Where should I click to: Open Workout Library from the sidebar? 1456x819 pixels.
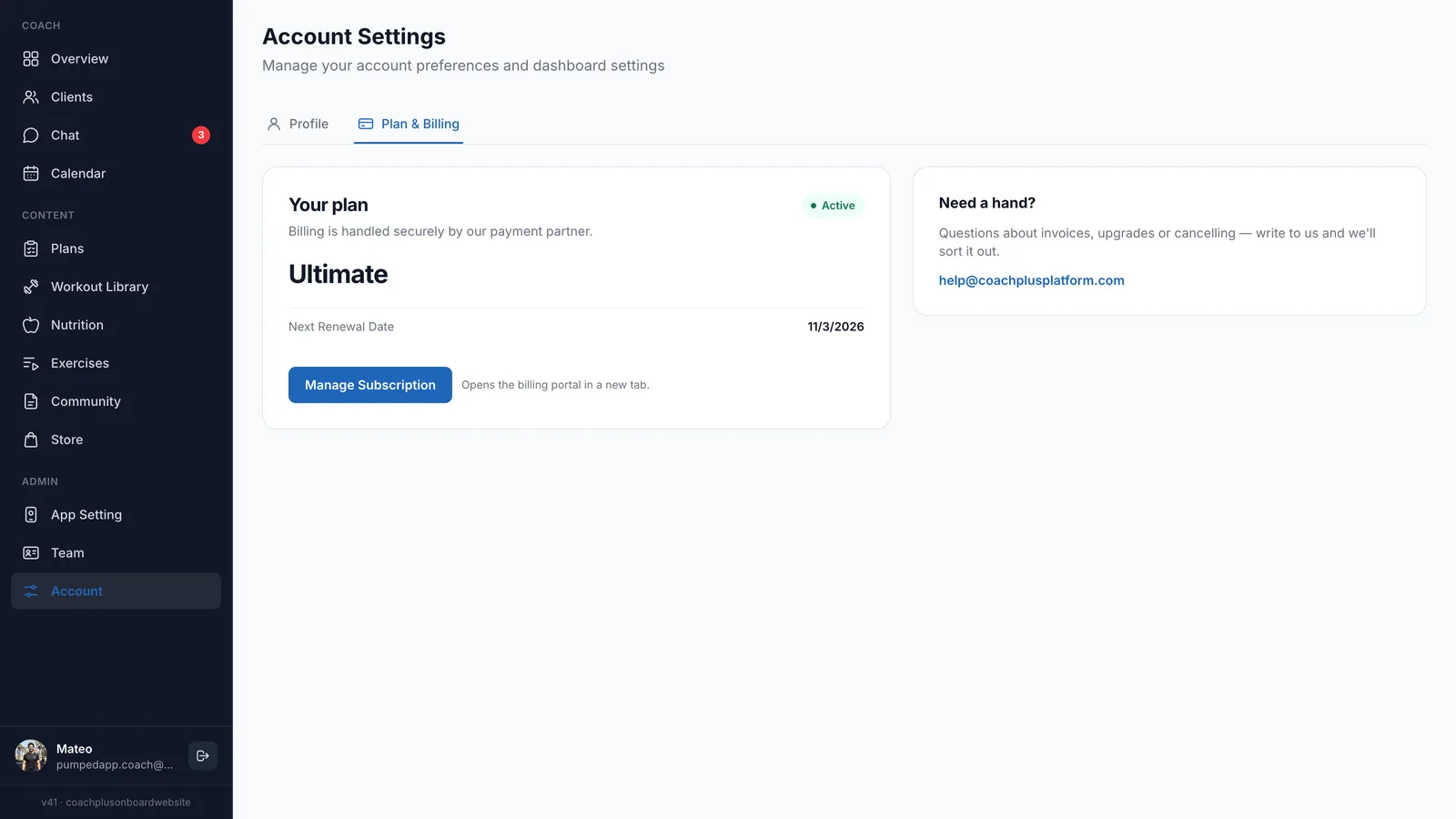point(116,287)
